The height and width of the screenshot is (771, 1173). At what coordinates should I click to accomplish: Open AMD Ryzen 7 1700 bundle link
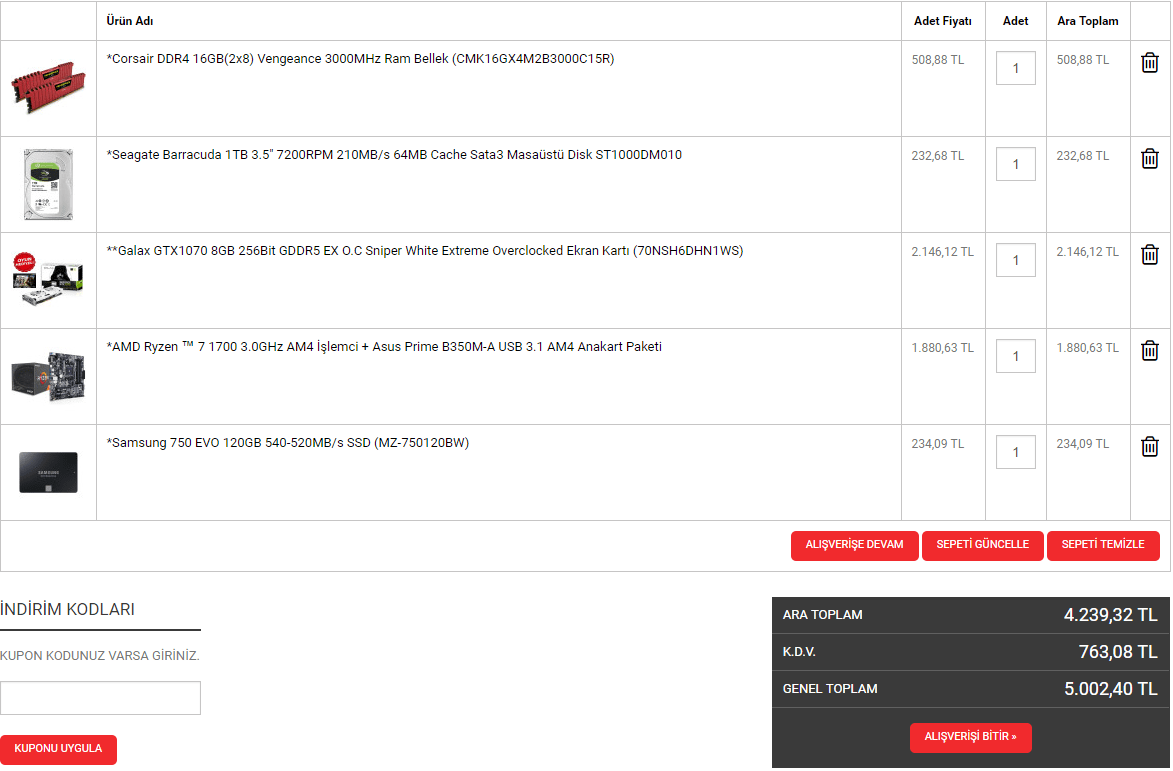(x=384, y=347)
